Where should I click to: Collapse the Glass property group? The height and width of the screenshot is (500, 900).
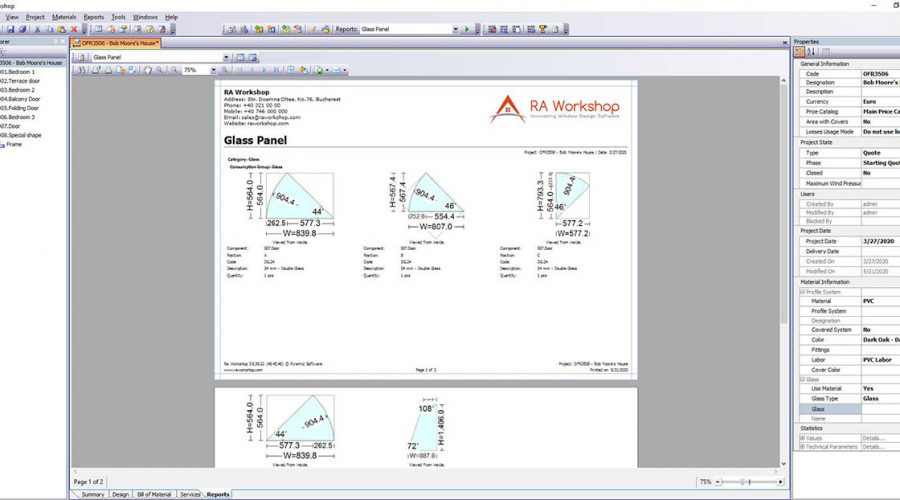point(802,379)
